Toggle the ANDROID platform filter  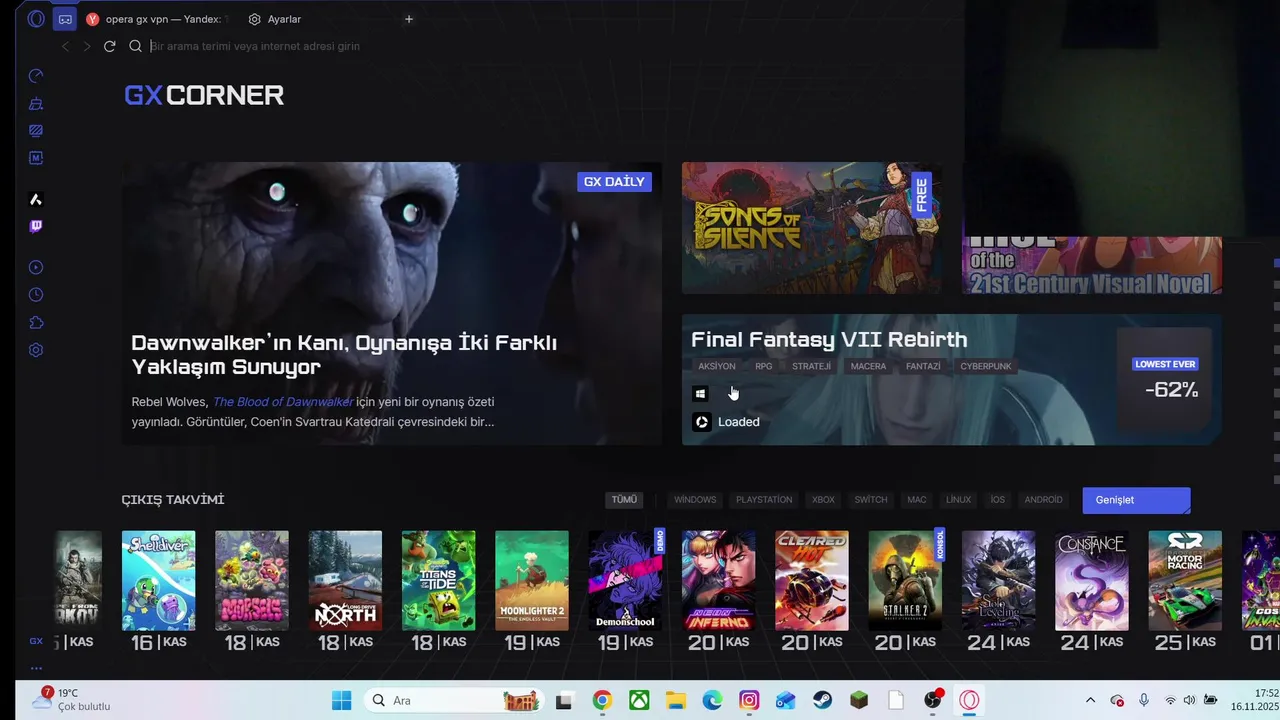click(x=1043, y=500)
